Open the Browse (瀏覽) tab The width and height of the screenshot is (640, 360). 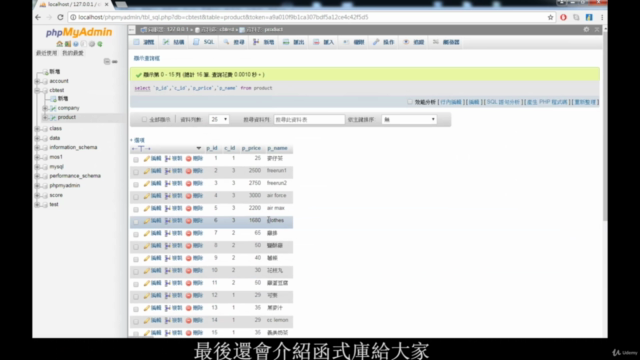144,42
